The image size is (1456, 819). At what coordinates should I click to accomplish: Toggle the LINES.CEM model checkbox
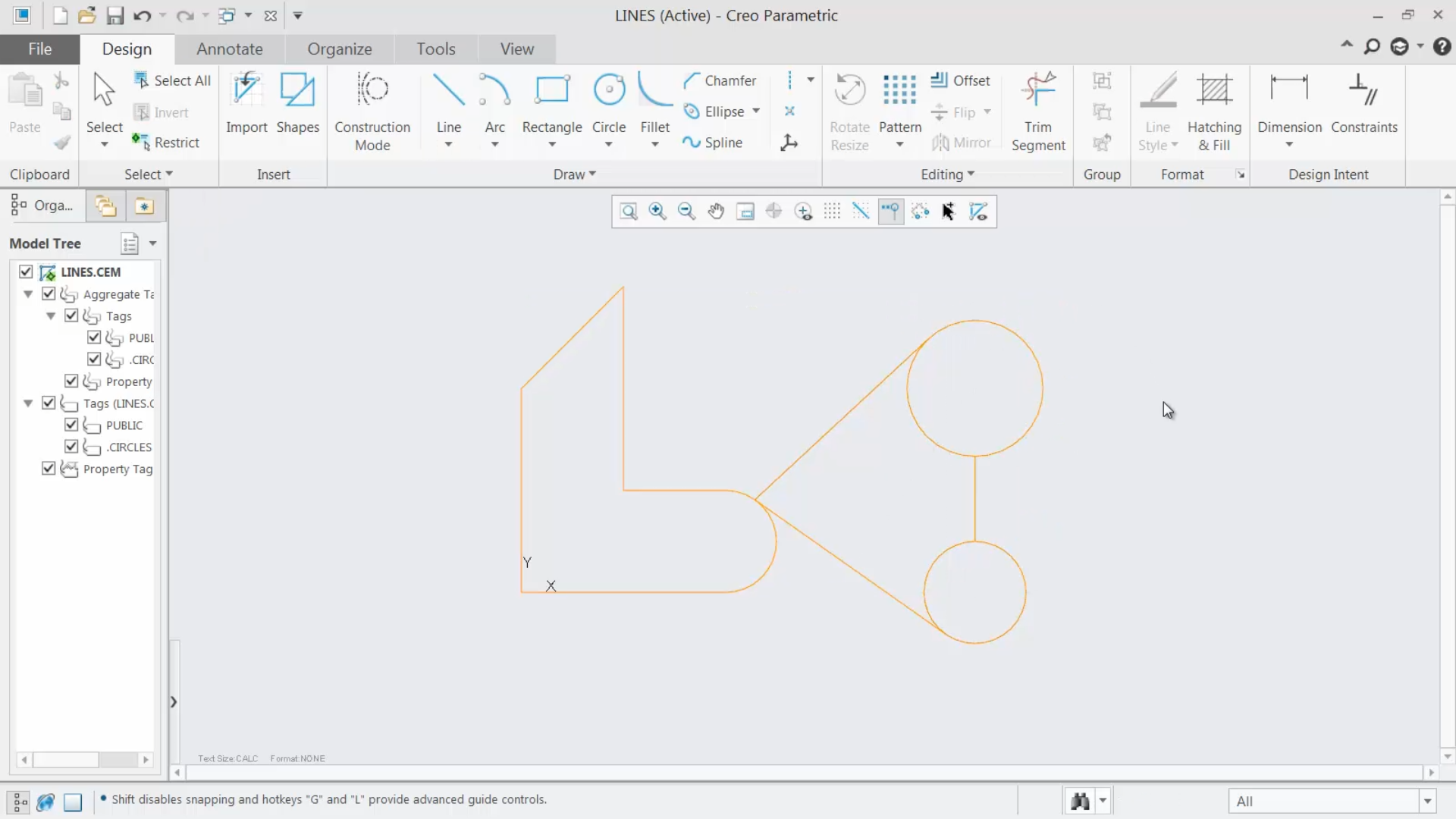[26, 271]
